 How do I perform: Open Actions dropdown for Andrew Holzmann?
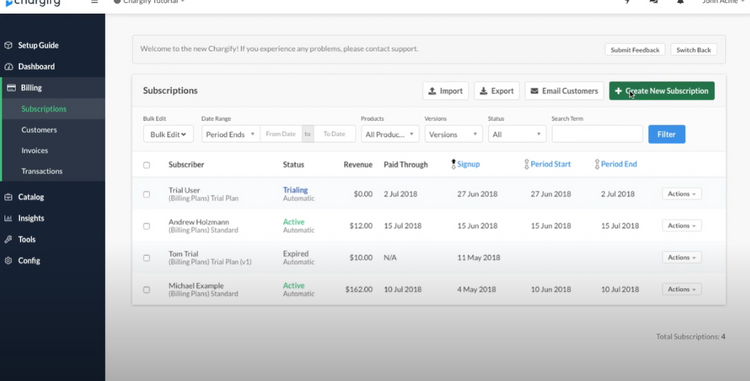coord(682,226)
